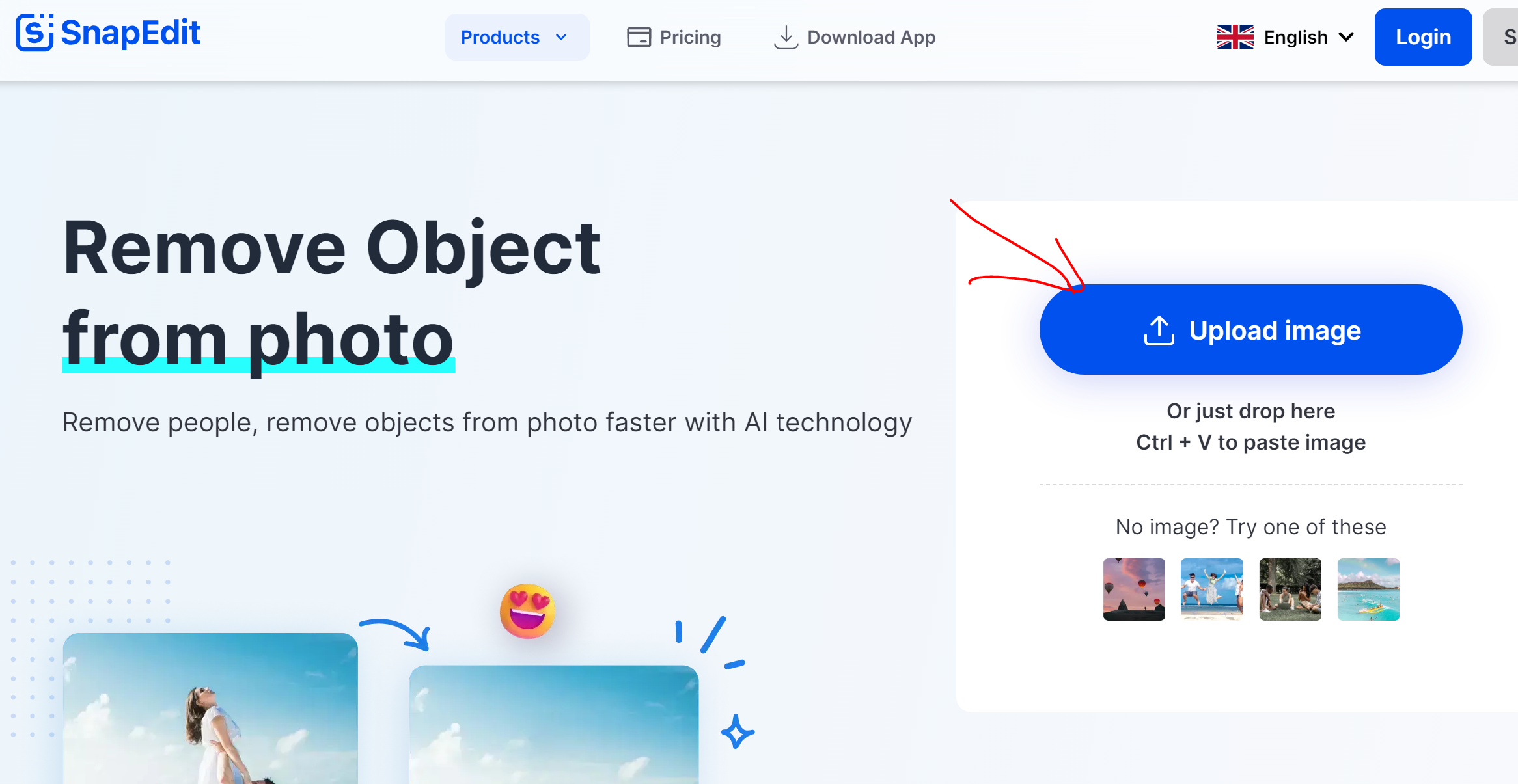Click the blue sparkle star icon
Screen dimensions: 1518x784
[x=737, y=732]
